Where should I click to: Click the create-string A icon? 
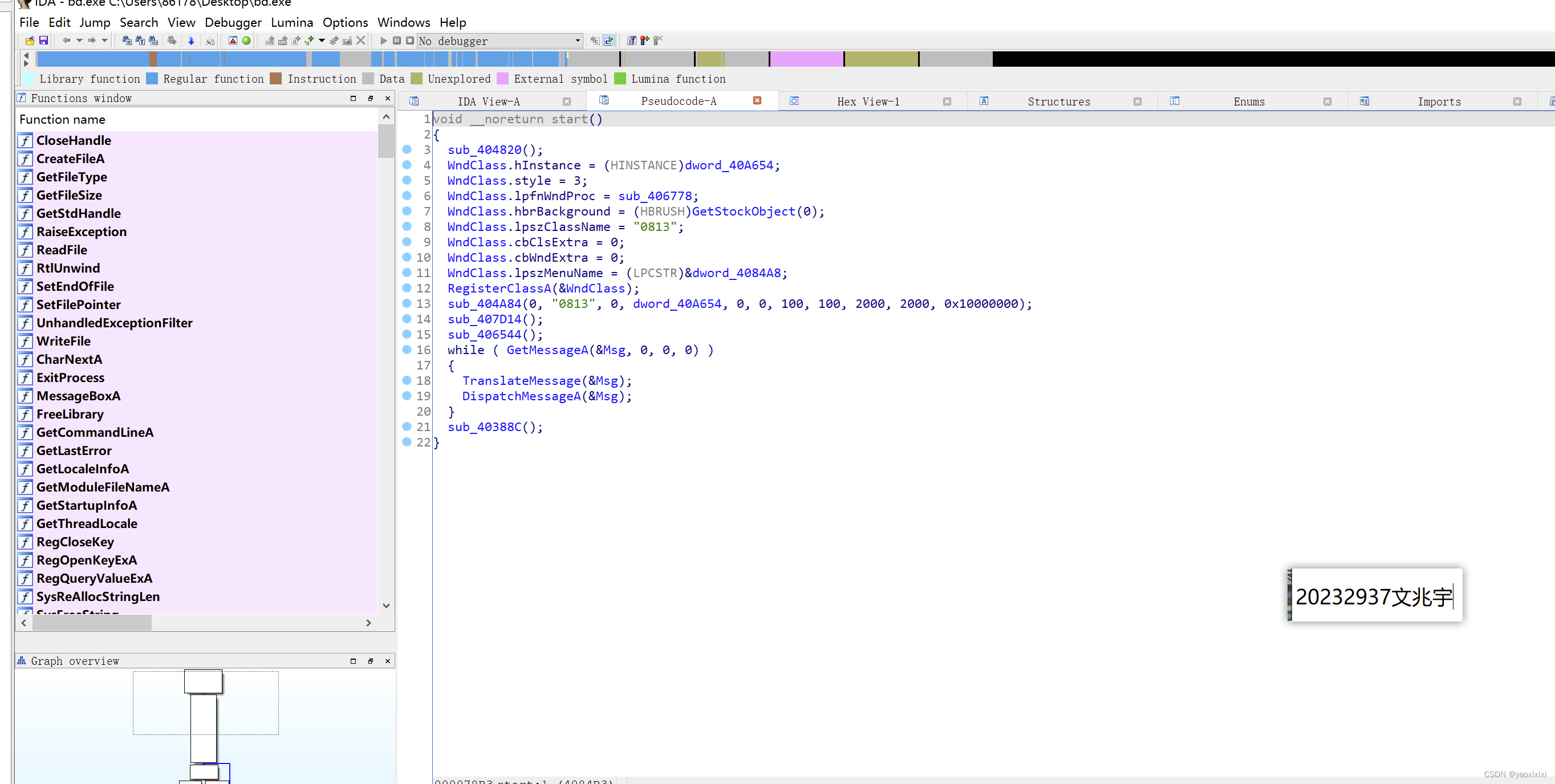[296, 40]
